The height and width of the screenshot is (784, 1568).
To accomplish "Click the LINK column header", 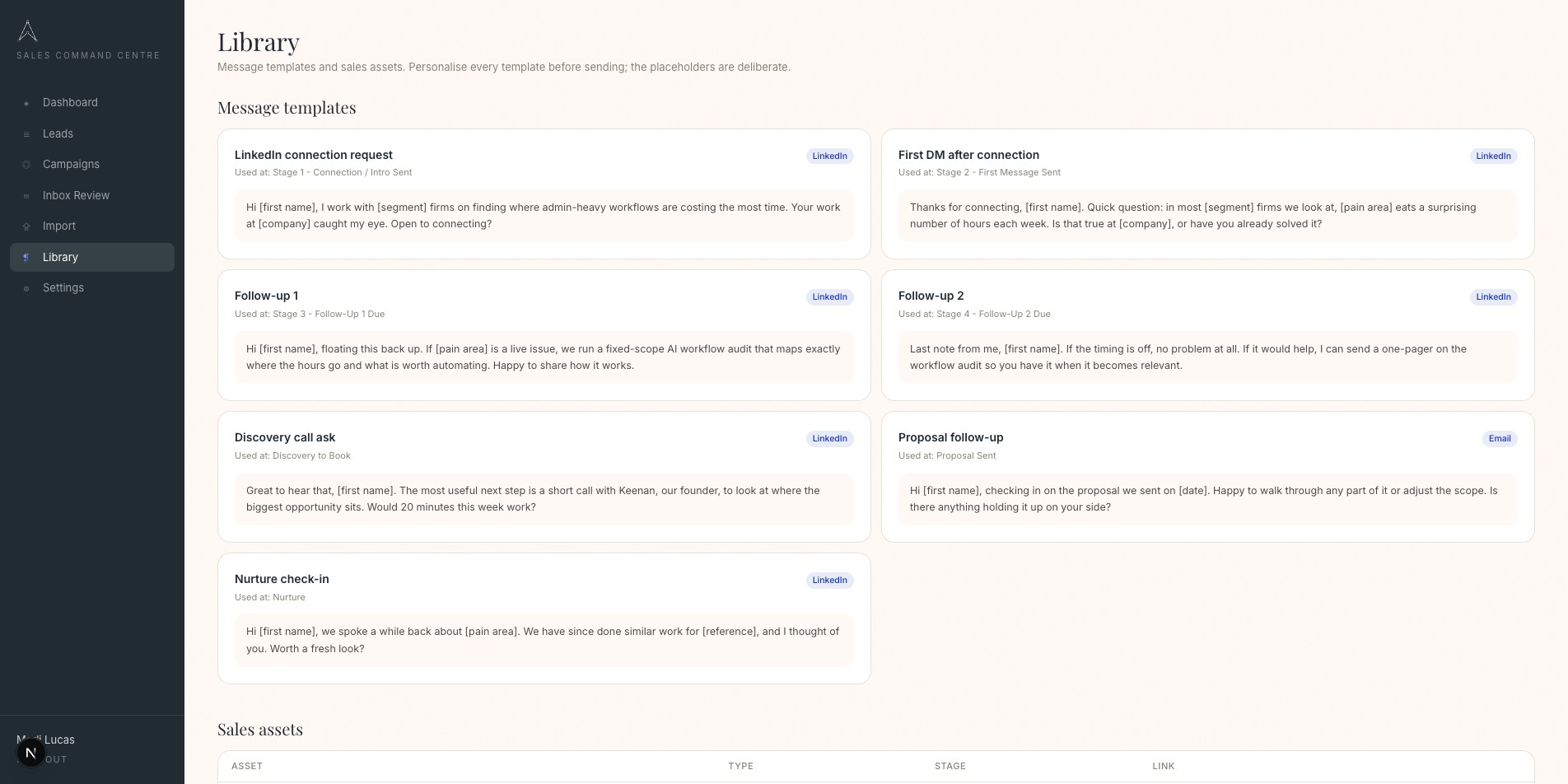I will coord(1163,766).
